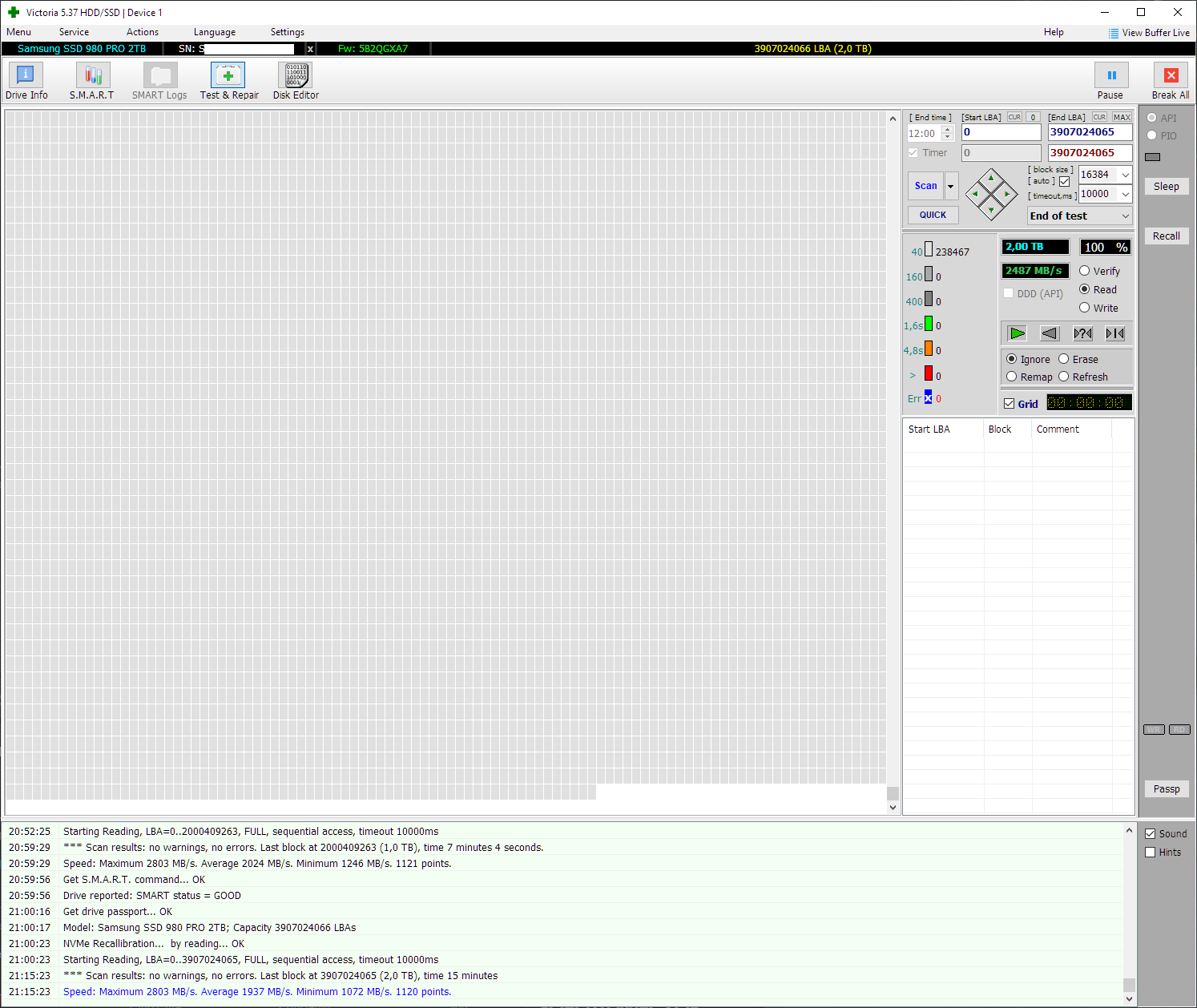Select the Write radio button
The height and width of the screenshot is (1008, 1197).
click(x=1085, y=308)
